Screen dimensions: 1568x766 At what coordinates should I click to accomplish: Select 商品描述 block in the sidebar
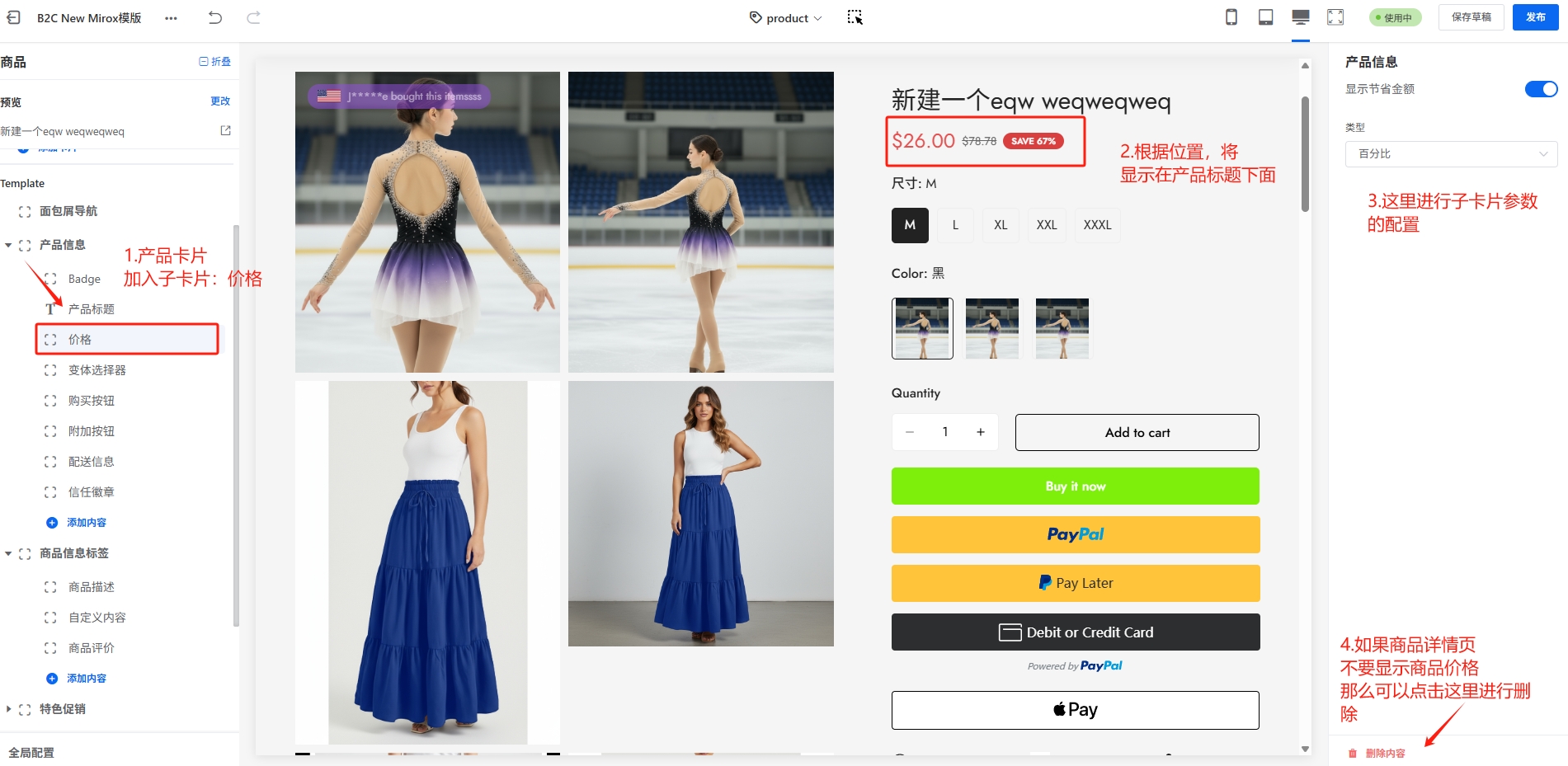coord(91,587)
